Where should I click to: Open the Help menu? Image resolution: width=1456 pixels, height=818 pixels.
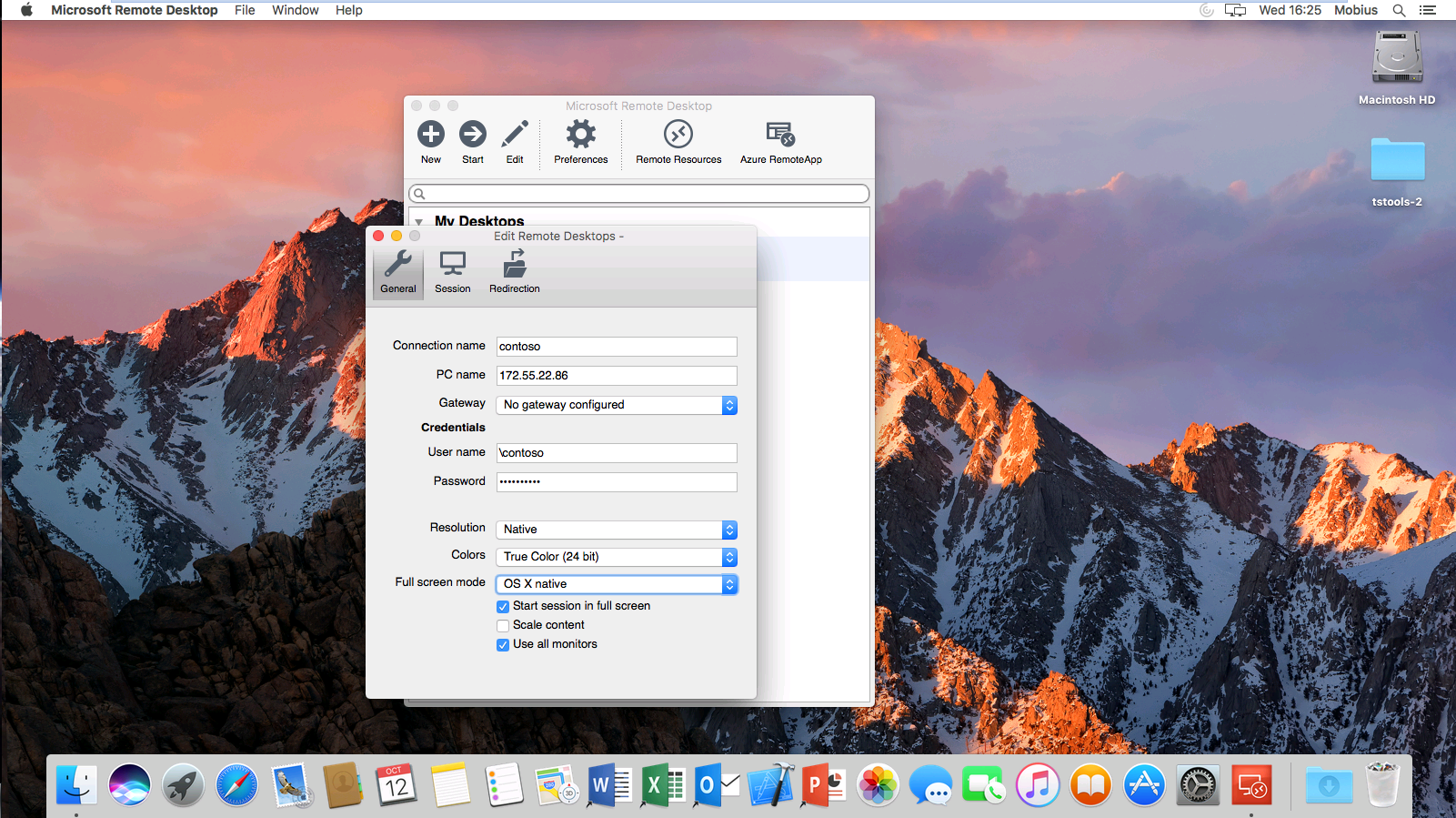pyautogui.click(x=349, y=10)
